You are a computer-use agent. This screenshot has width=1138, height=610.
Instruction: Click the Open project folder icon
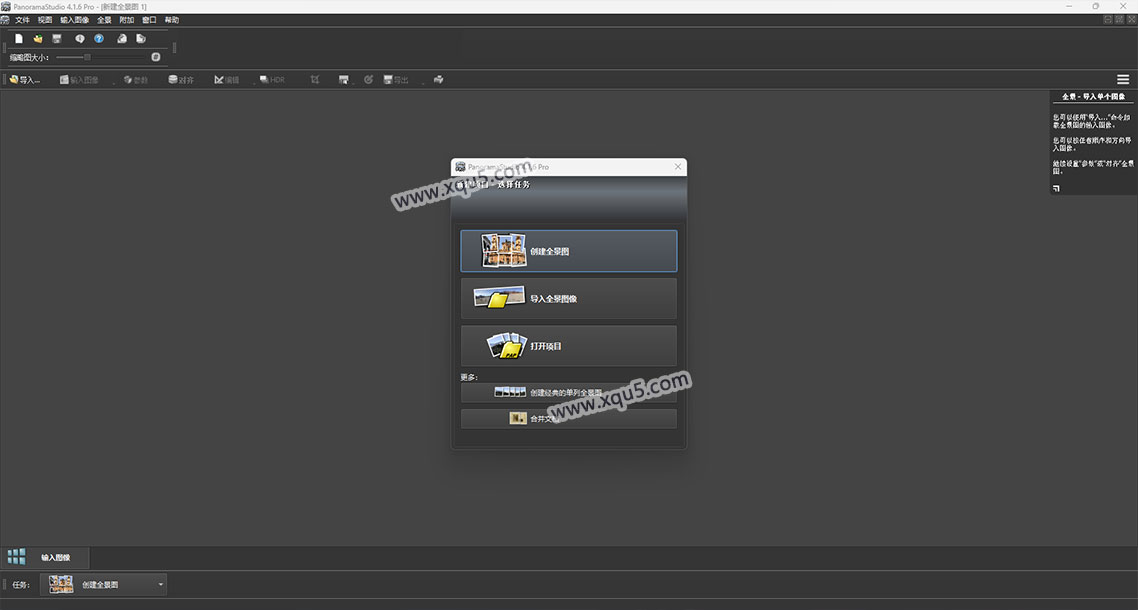point(38,38)
